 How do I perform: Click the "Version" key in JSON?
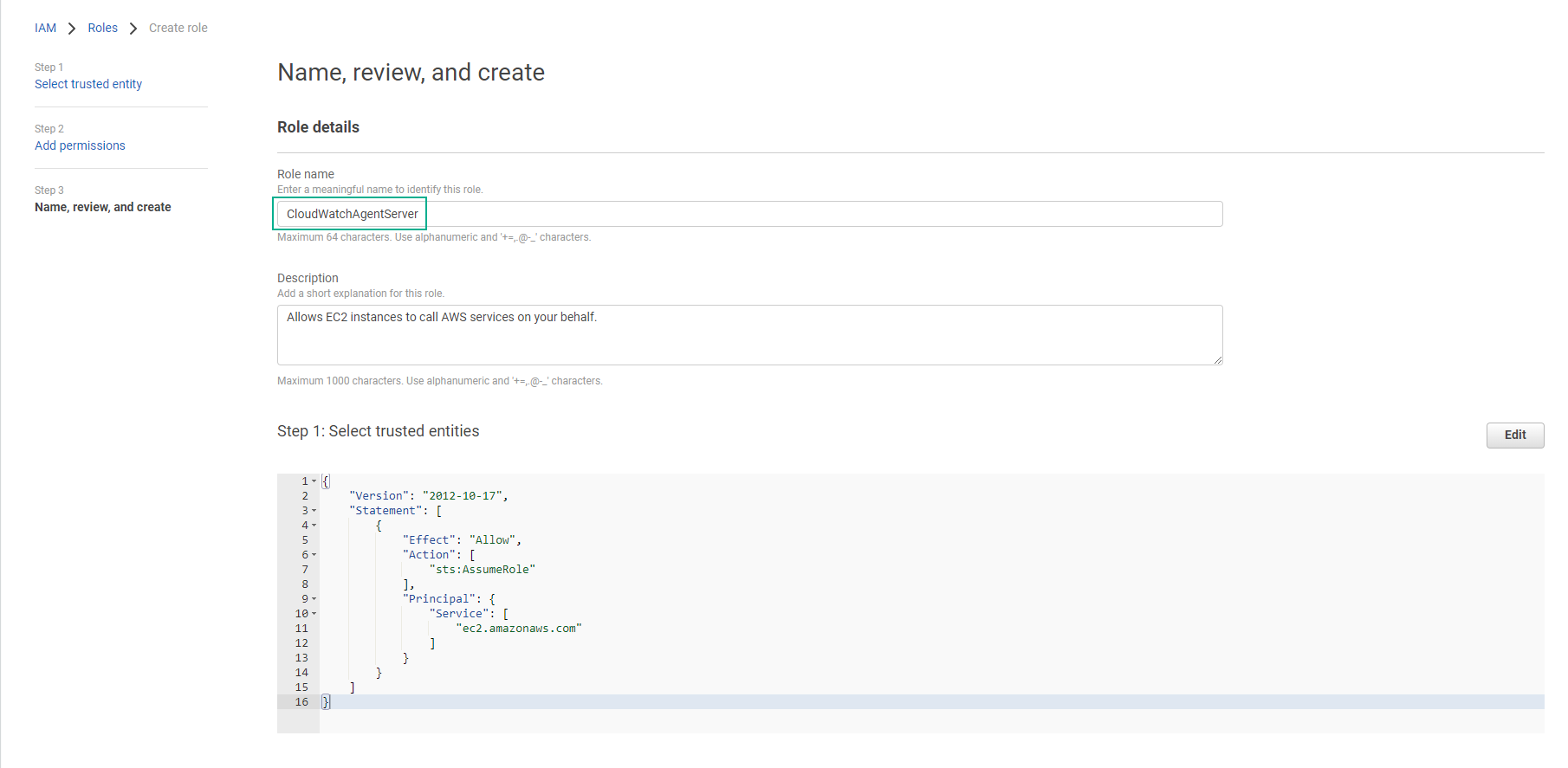(379, 496)
